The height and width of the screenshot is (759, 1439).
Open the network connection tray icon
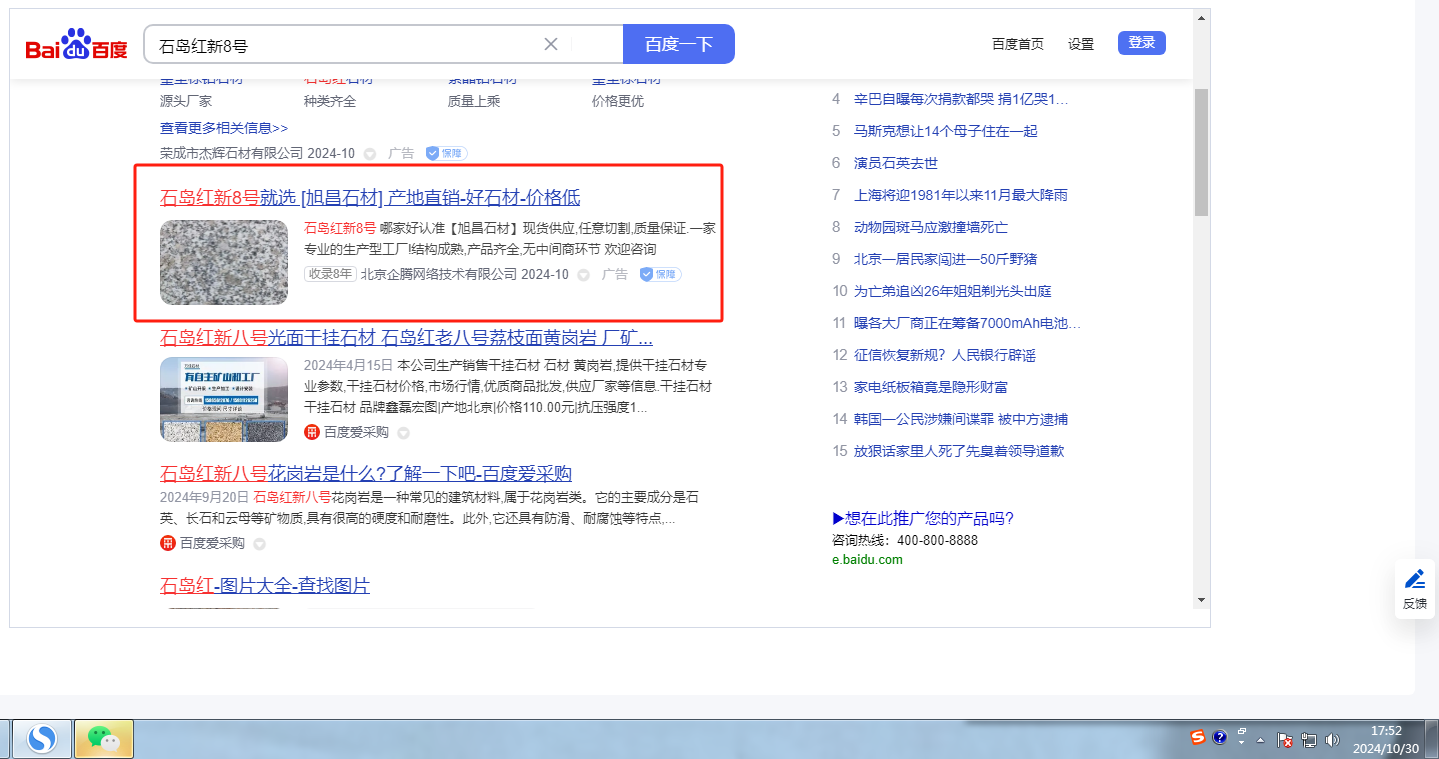(1308, 740)
